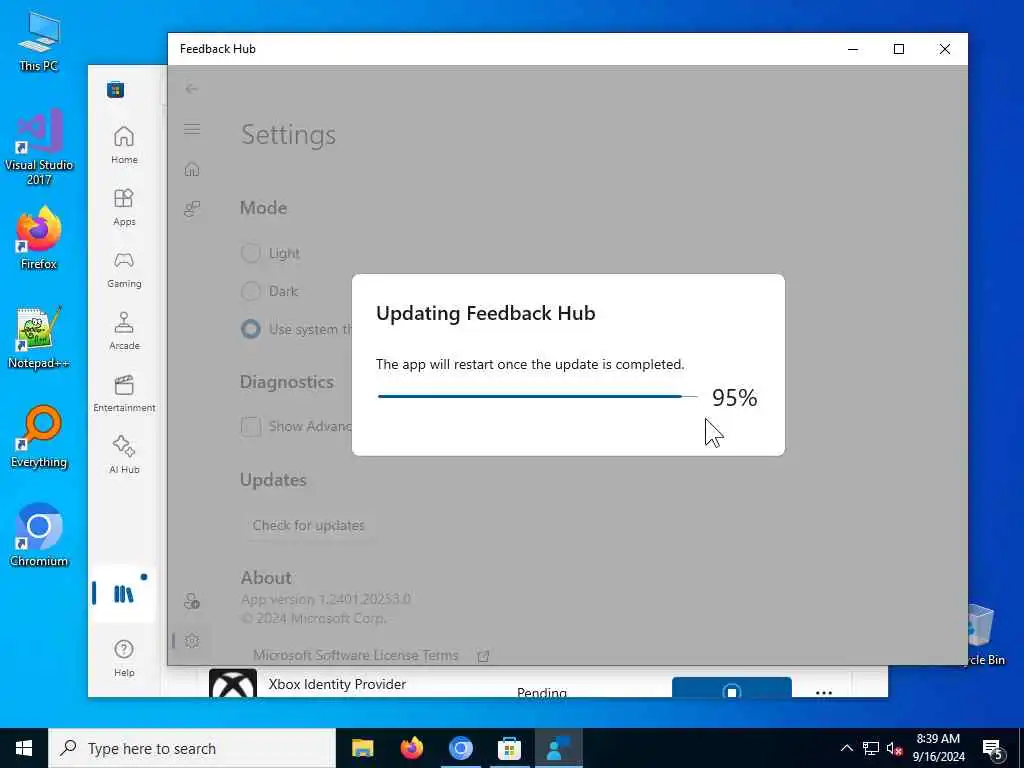Viewport: 1024px width, 768px height.
Task: Open File Explorer from taskbar
Action: coord(362,748)
